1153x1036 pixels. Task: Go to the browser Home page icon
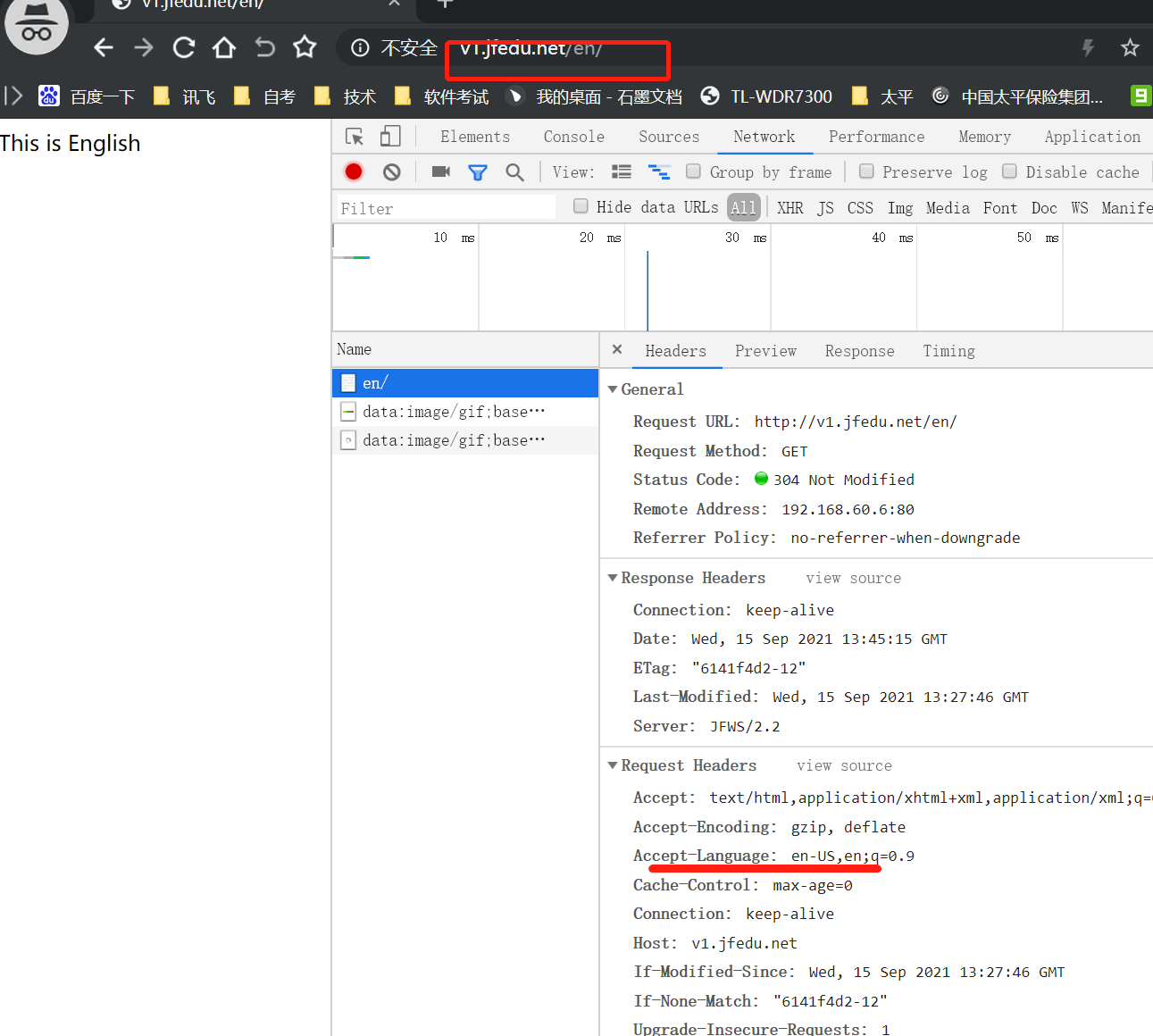point(224,47)
